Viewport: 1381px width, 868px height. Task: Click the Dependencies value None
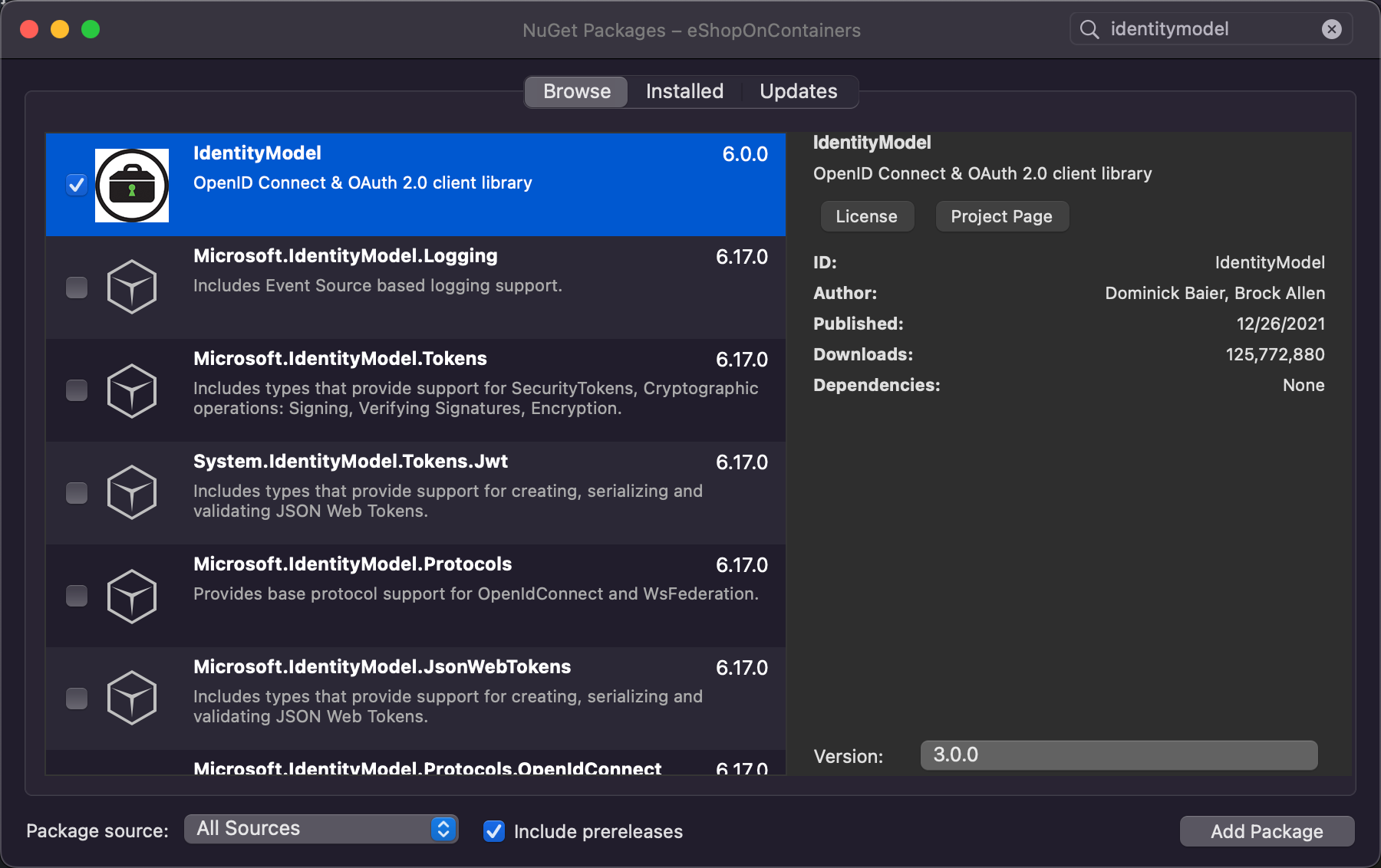tap(1304, 385)
